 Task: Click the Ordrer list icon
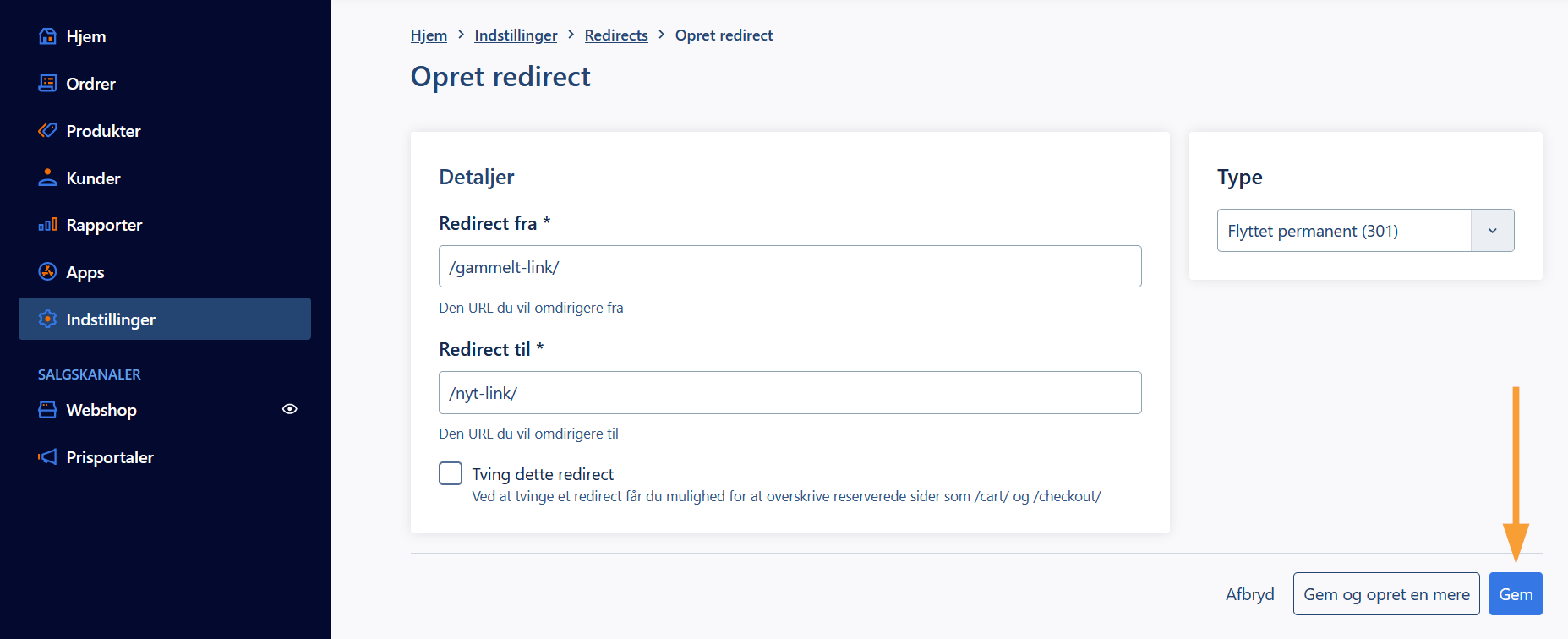pyautogui.click(x=48, y=83)
